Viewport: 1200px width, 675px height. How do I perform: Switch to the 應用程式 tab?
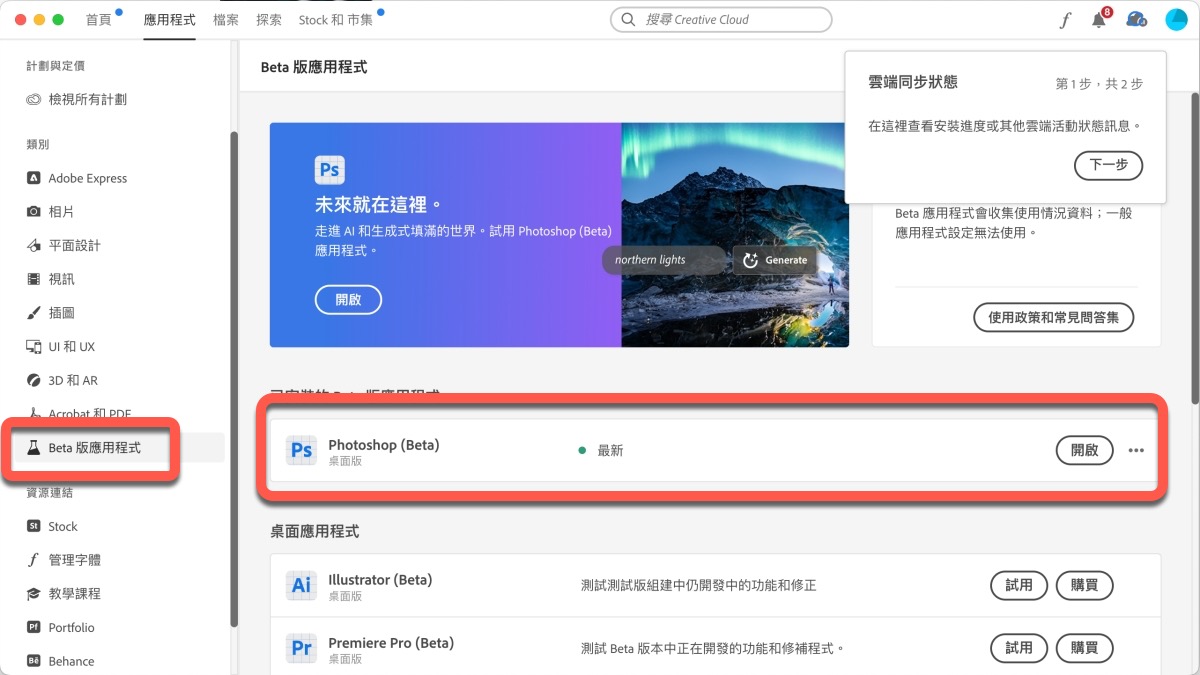170,19
